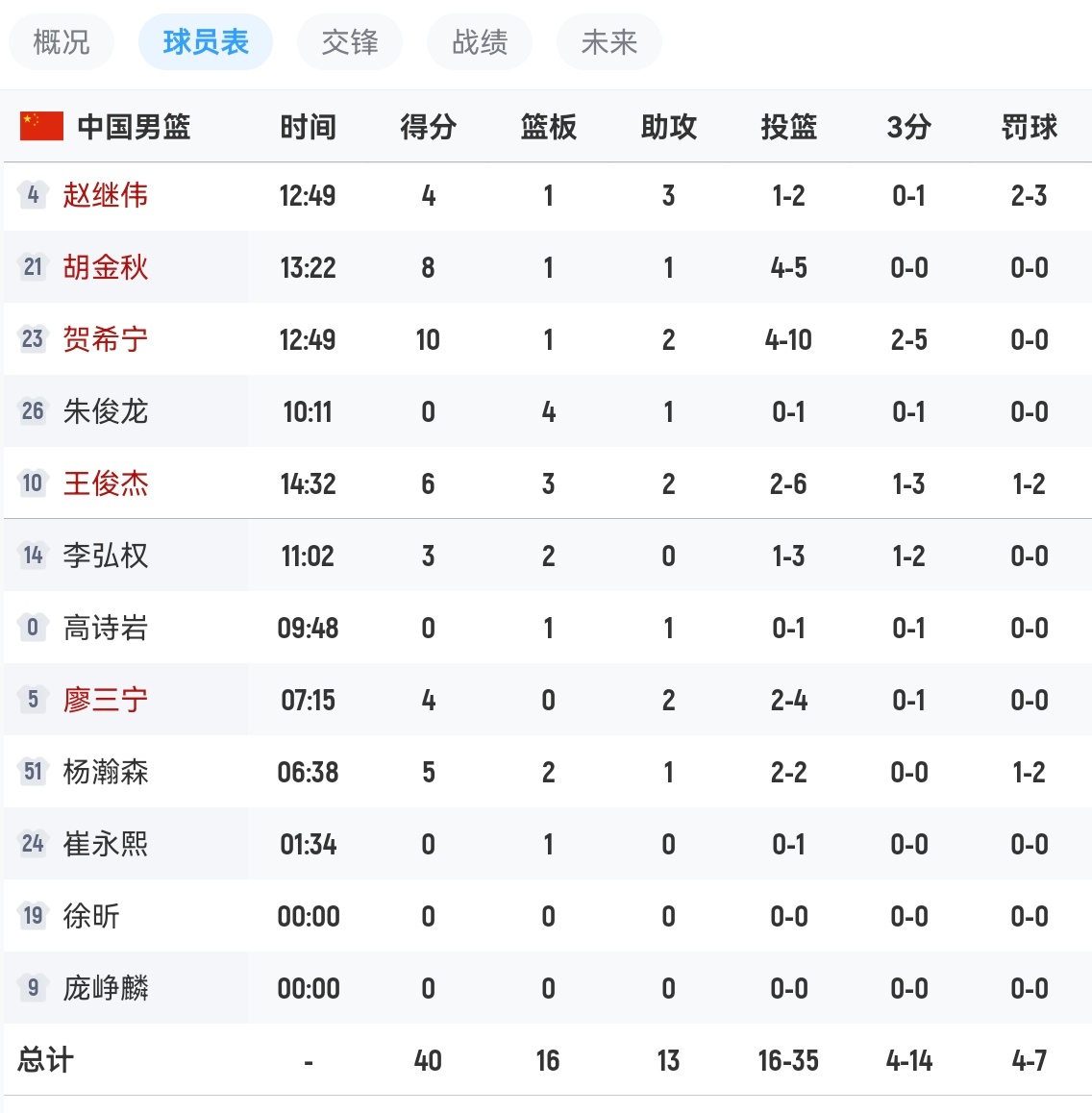Open player 庞峥麟
Viewport: 1092px width, 1113px height.
tap(105, 988)
